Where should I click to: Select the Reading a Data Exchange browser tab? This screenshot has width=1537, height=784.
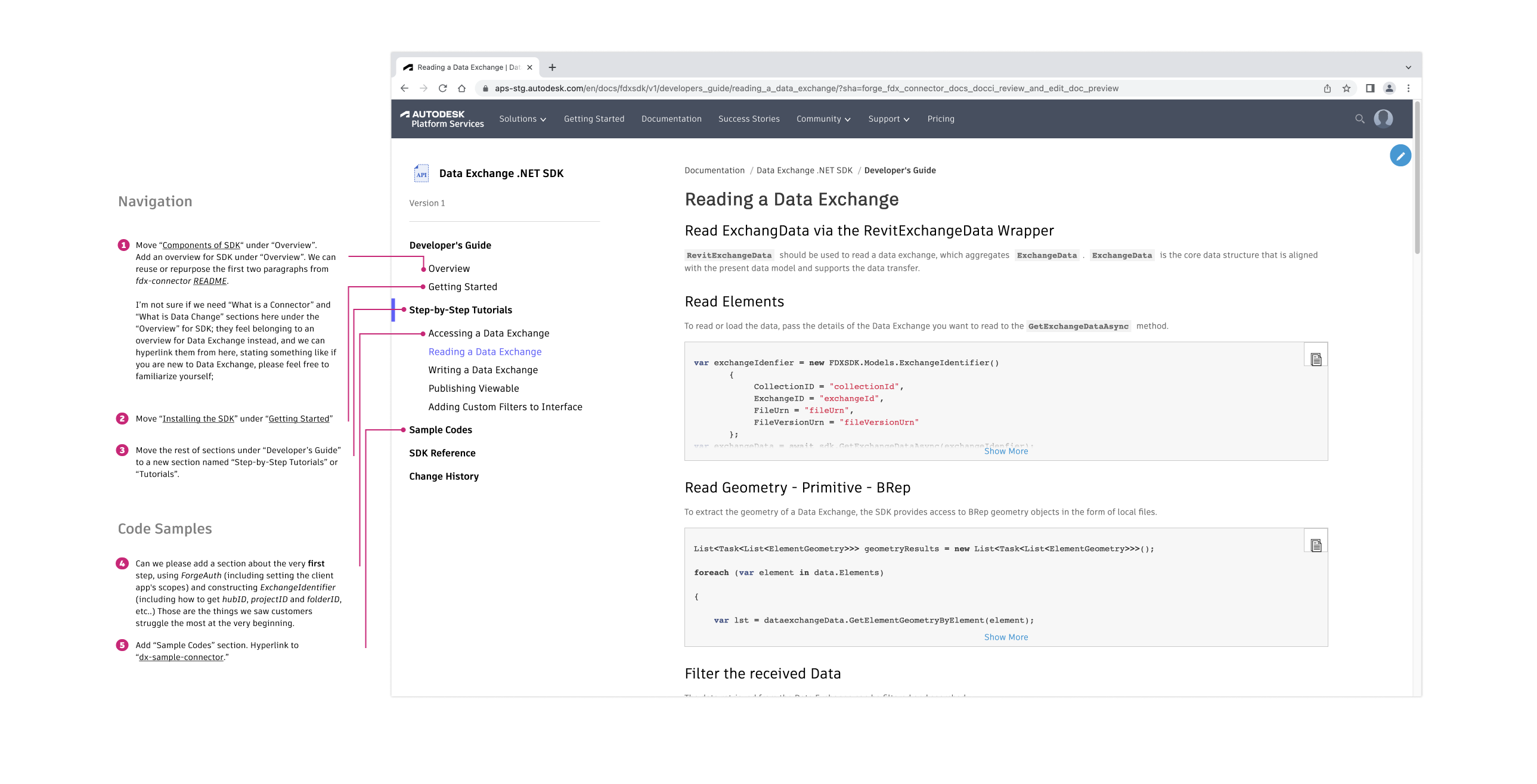point(468,67)
